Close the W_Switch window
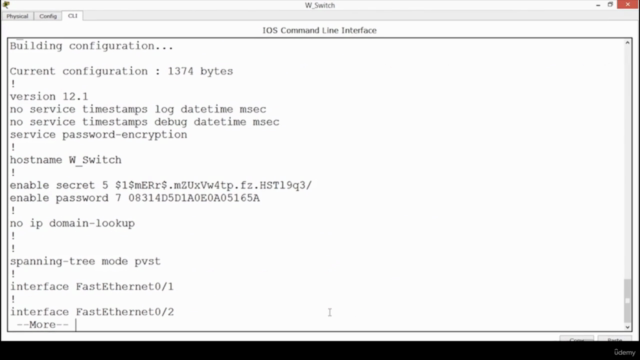 pyautogui.click(x=628, y=4)
